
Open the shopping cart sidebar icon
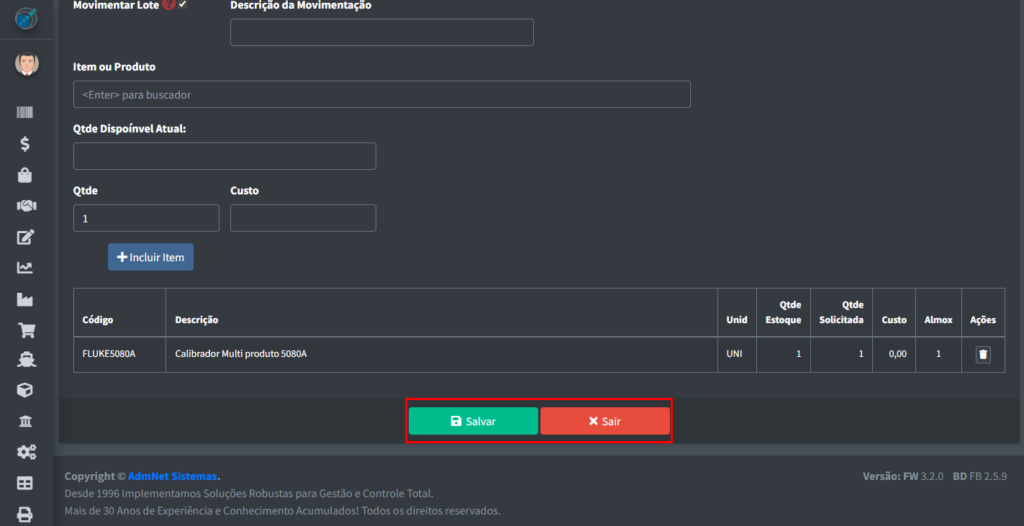pyautogui.click(x=25, y=330)
